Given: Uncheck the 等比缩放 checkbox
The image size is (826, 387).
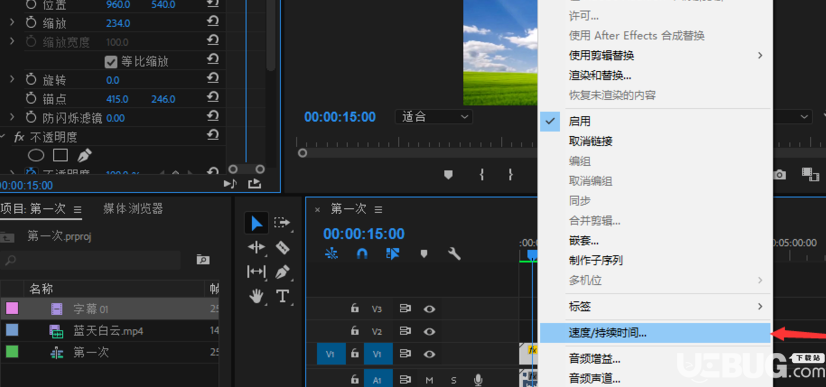Looking at the screenshot, I should (111, 62).
